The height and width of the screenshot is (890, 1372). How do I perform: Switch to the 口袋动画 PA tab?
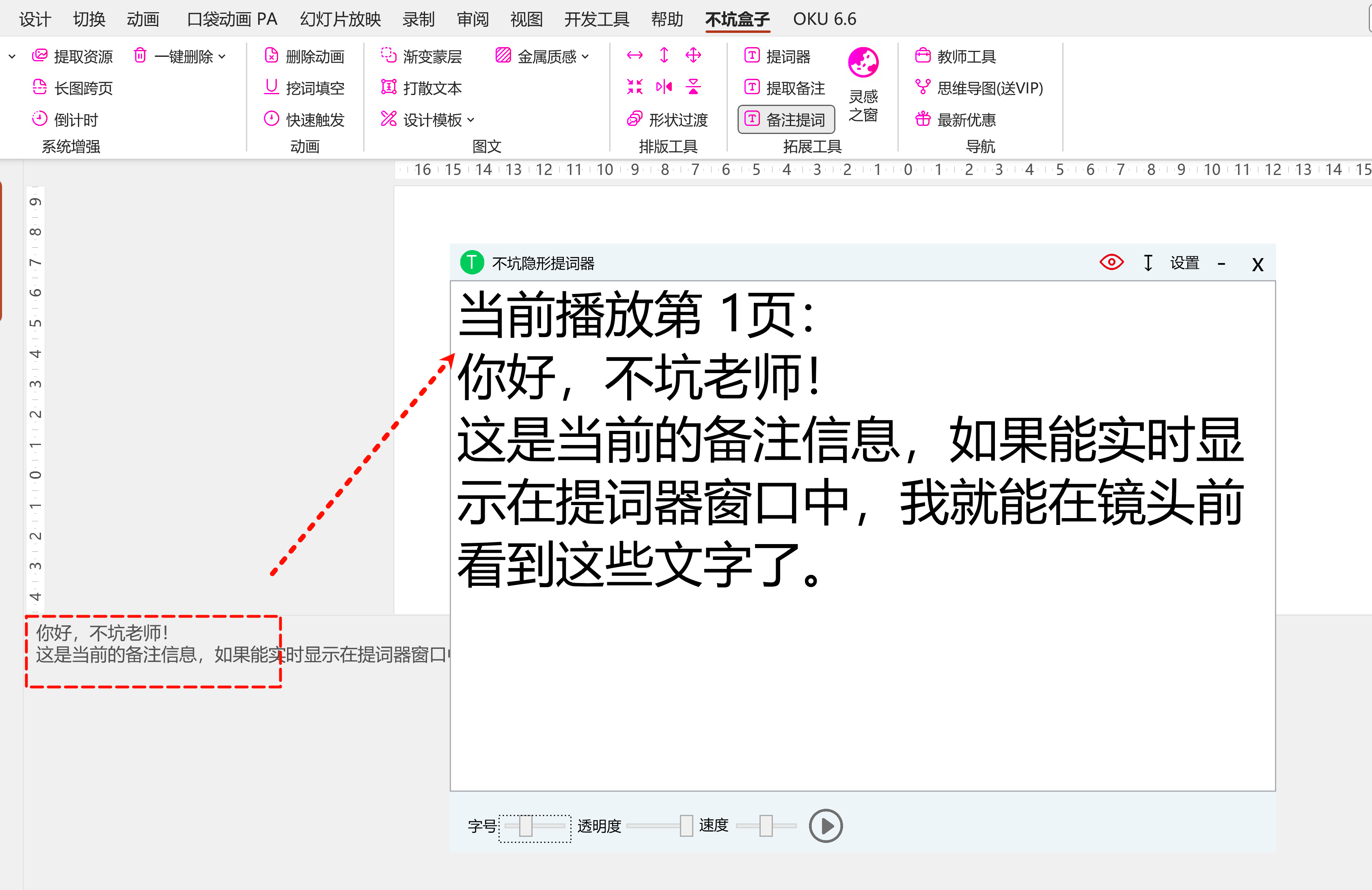pyautogui.click(x=232, y=19)
